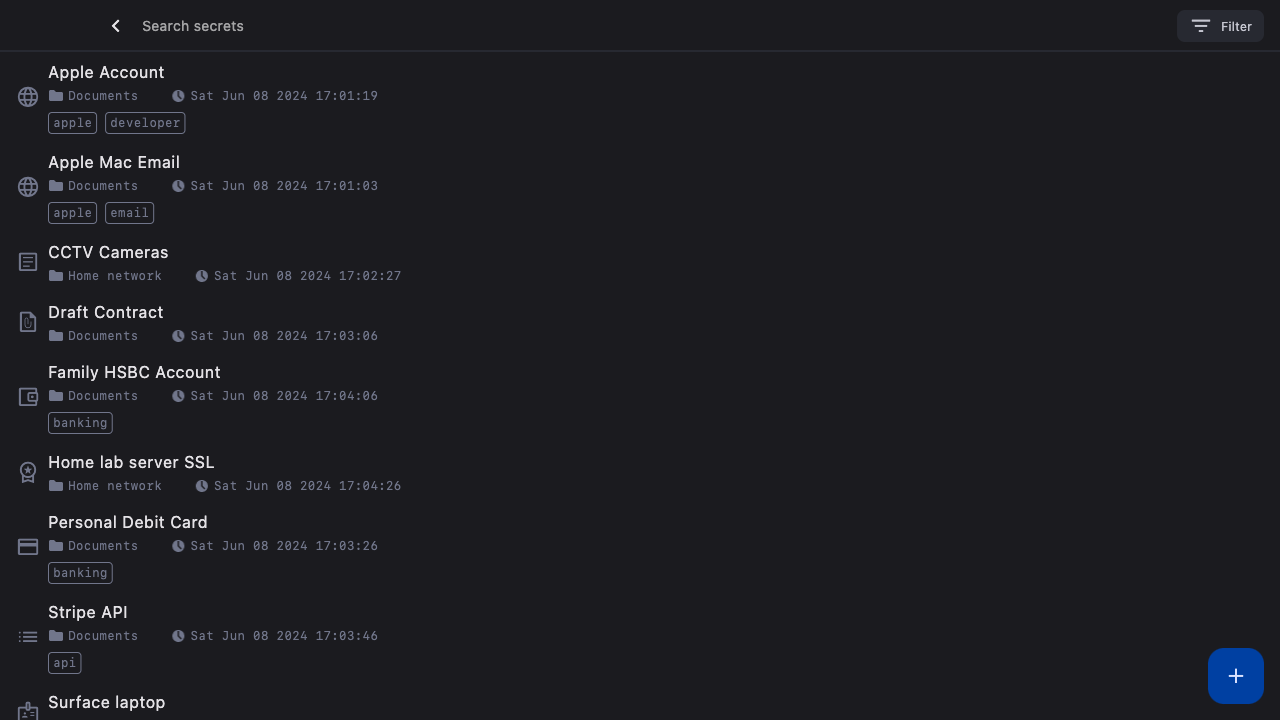Click the list icon beside Stripe API

point(28,637)
